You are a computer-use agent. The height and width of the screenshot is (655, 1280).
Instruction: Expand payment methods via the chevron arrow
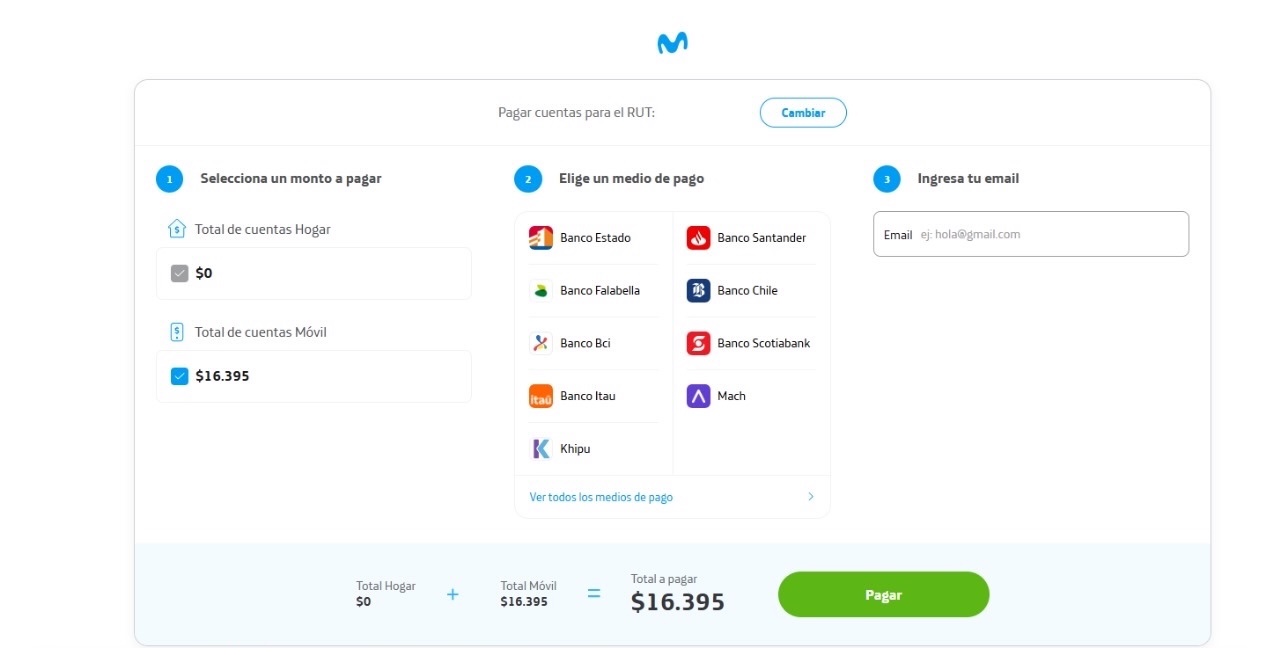[811, 497]
